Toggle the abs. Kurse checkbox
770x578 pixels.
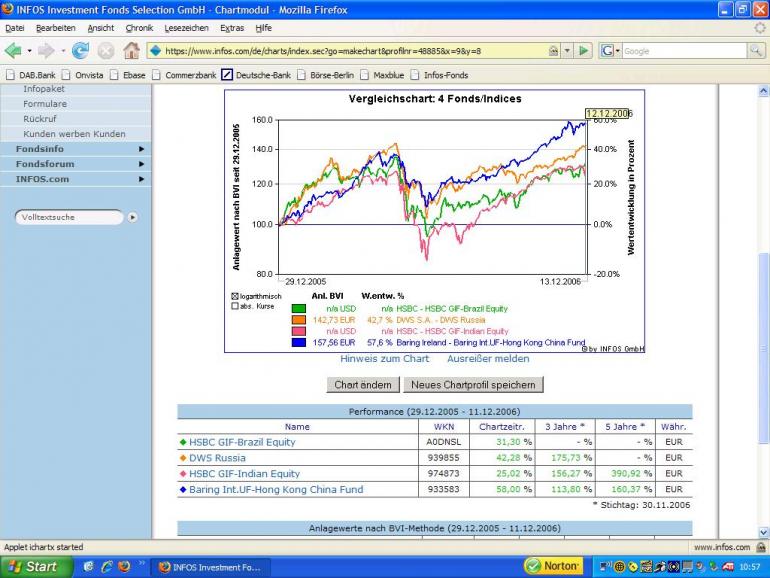pyautogui.click(x=235, y=306)
